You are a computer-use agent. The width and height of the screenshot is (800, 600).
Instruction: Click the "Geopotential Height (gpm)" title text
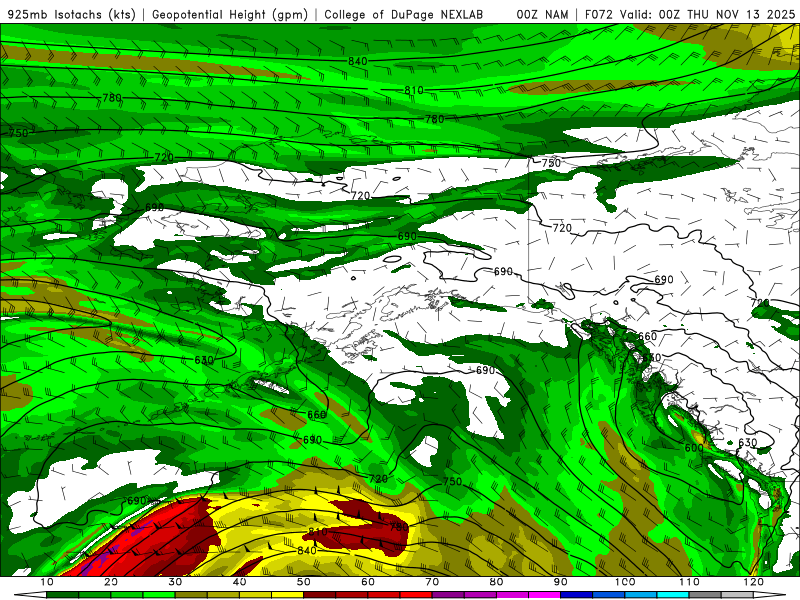point(230,15)
